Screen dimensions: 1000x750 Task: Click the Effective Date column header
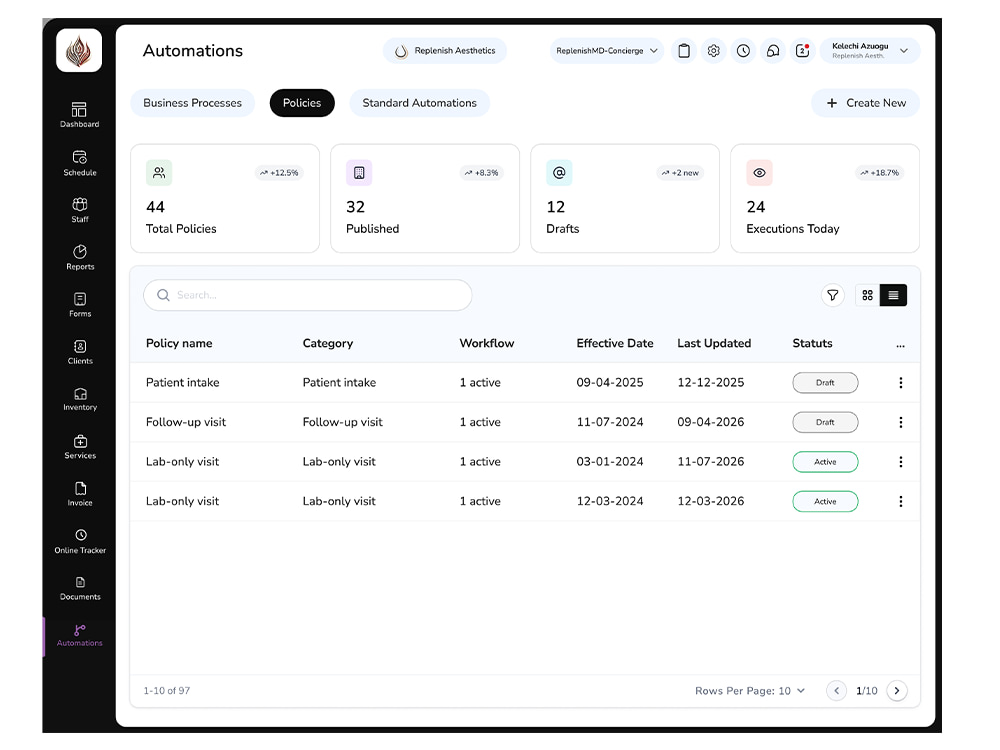[x=615, y=343]
